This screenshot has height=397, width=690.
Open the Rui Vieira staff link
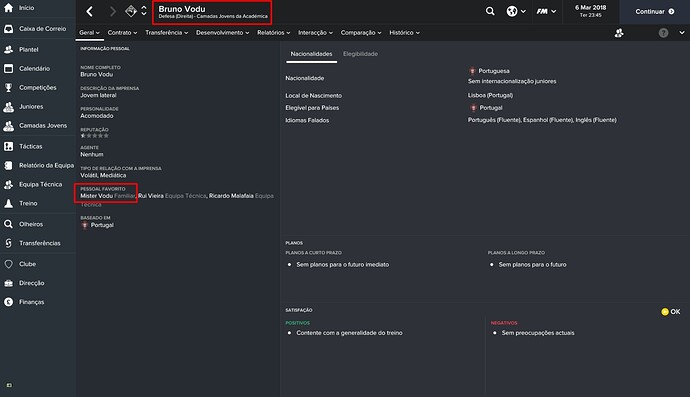click(x=151, y=196)
